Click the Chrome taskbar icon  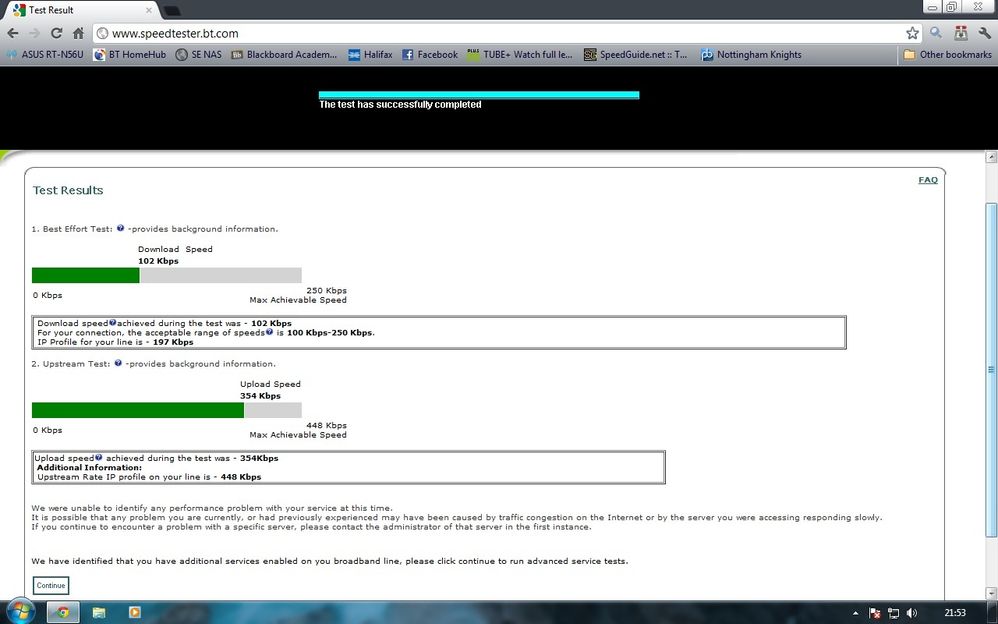pos(63,613)
